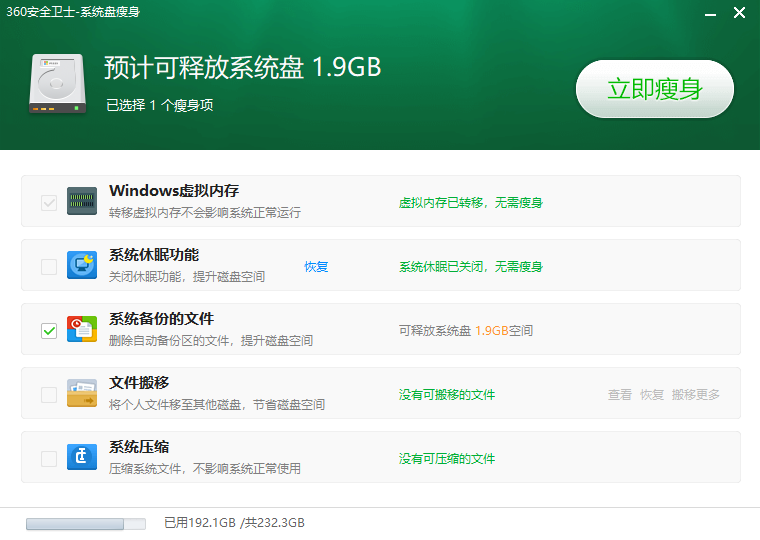Minimize the 360 system disk window
This screenshot has height=540, width=760.
click(x=709, y=13)
